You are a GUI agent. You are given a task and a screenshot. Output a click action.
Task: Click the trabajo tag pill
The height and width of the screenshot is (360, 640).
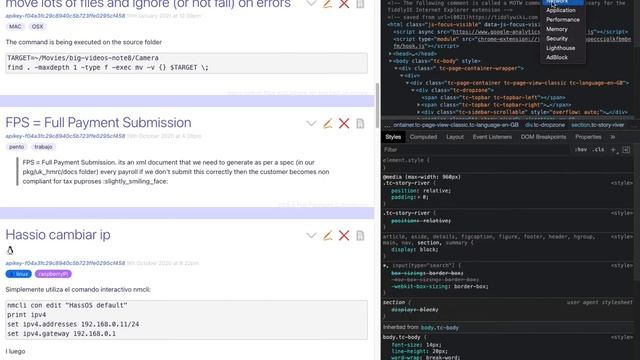tap(43, 147)
